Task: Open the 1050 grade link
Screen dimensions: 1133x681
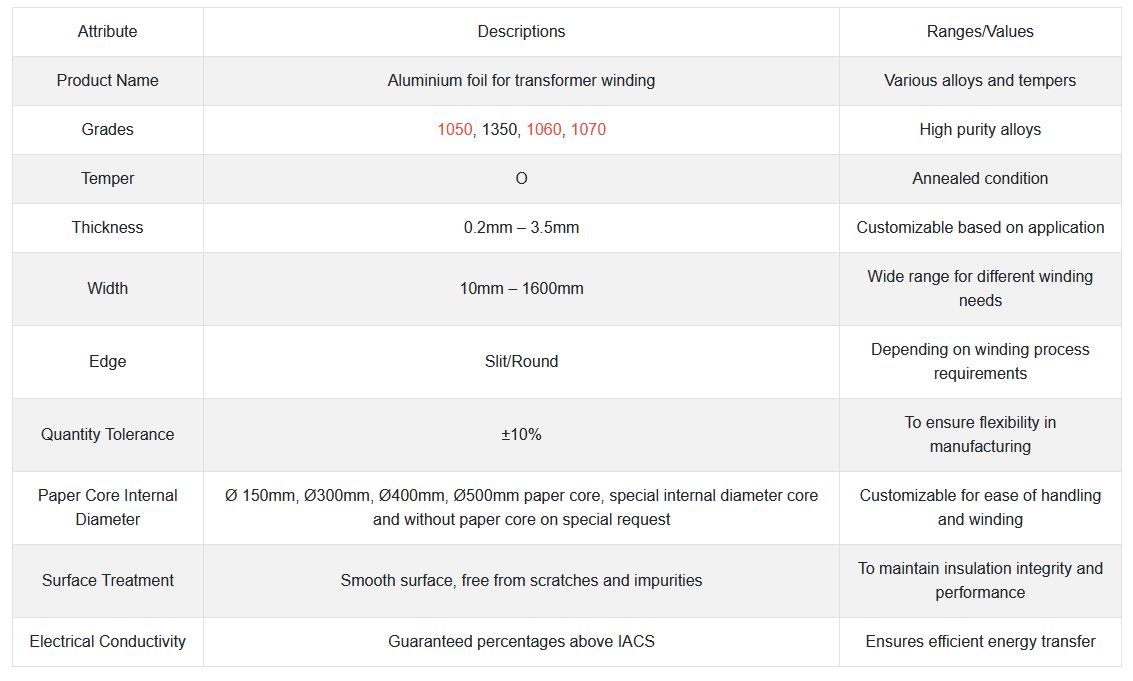Action: (x=454, y=130)
